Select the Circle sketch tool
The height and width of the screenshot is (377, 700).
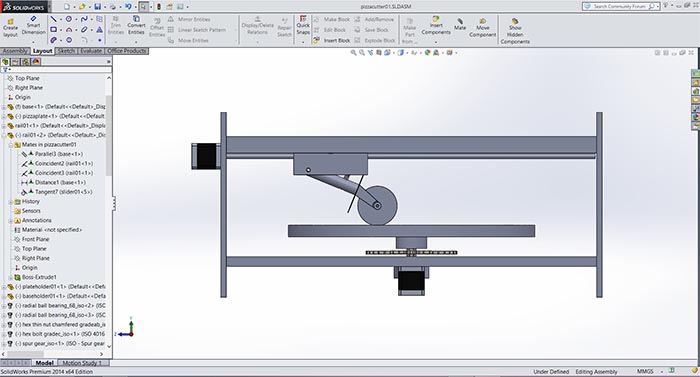(x=69, y=19)
